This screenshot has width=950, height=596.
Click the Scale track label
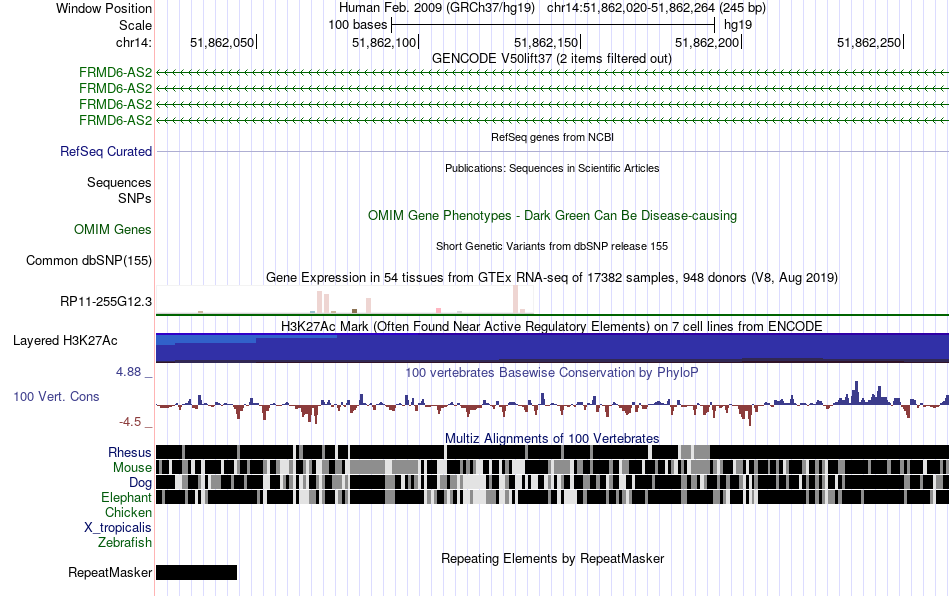click(135, 25)
